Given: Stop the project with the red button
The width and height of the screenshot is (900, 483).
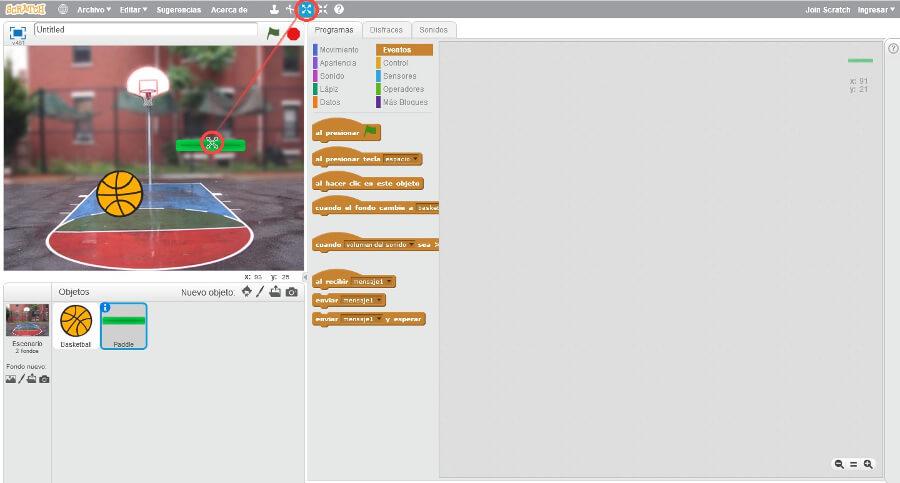Looking at the screenshot, I should pyautogui.click(x=293, y=34).
